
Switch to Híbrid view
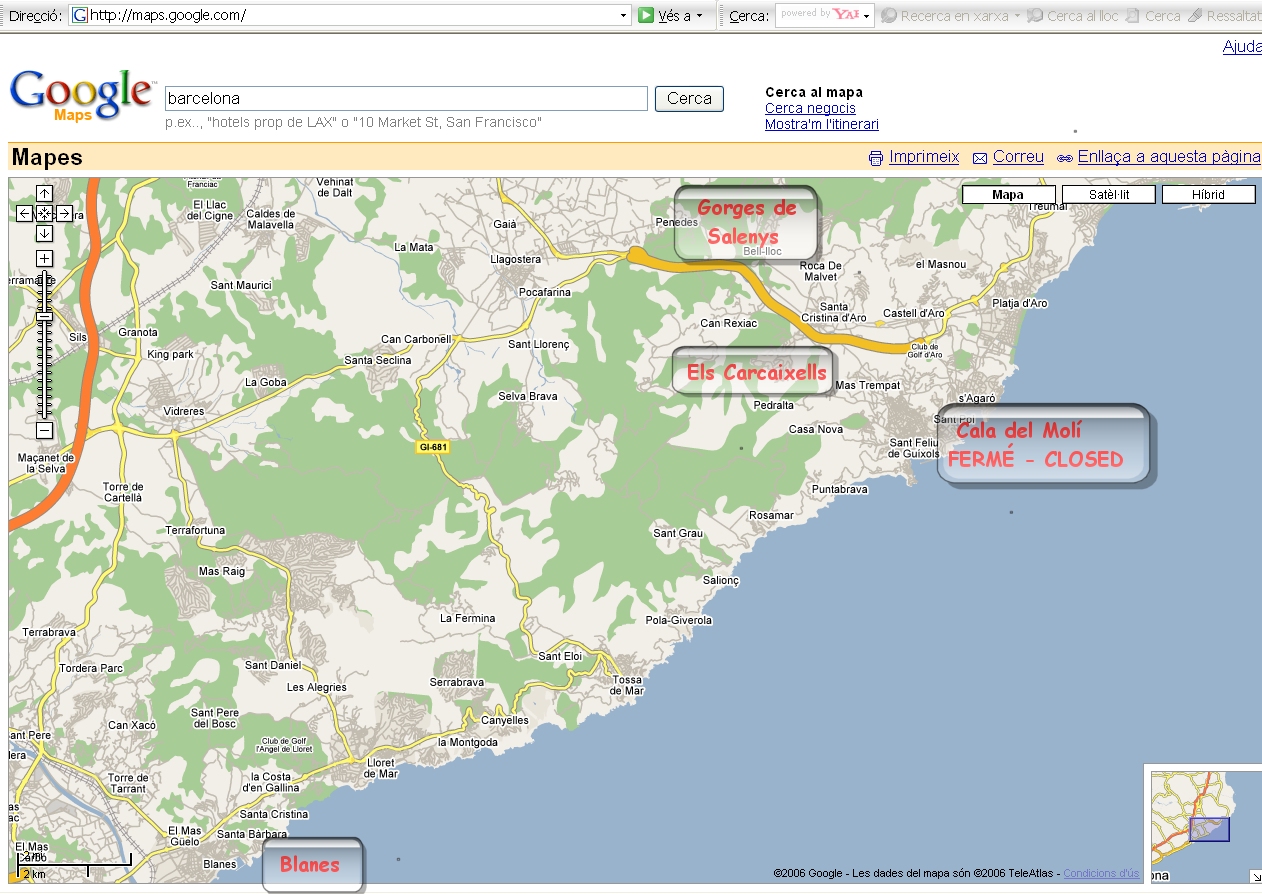point(1208,195)
